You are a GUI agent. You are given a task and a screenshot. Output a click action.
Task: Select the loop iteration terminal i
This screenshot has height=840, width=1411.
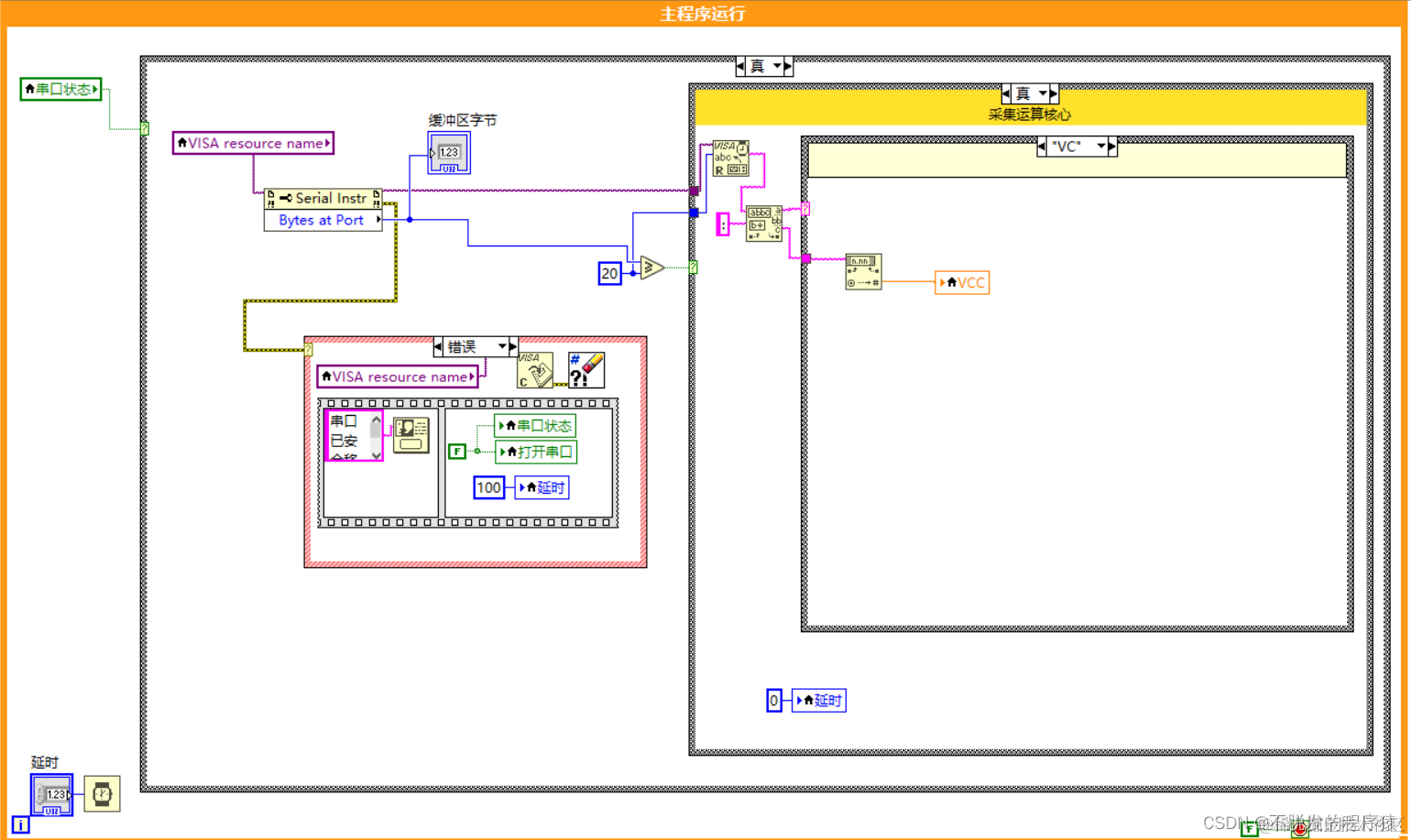click(20, 825)
